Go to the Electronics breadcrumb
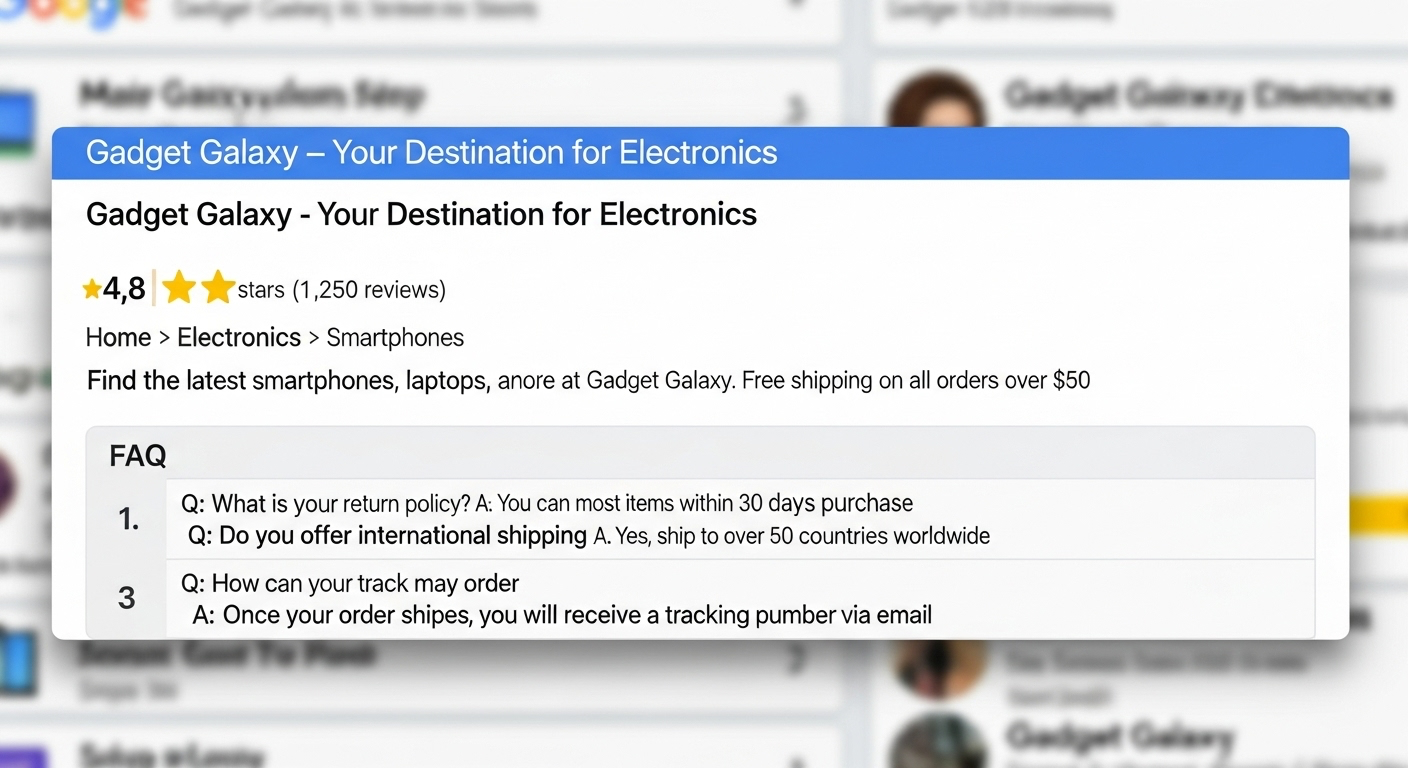This screenshot has height=768, width=1408. tap(239, 338)
